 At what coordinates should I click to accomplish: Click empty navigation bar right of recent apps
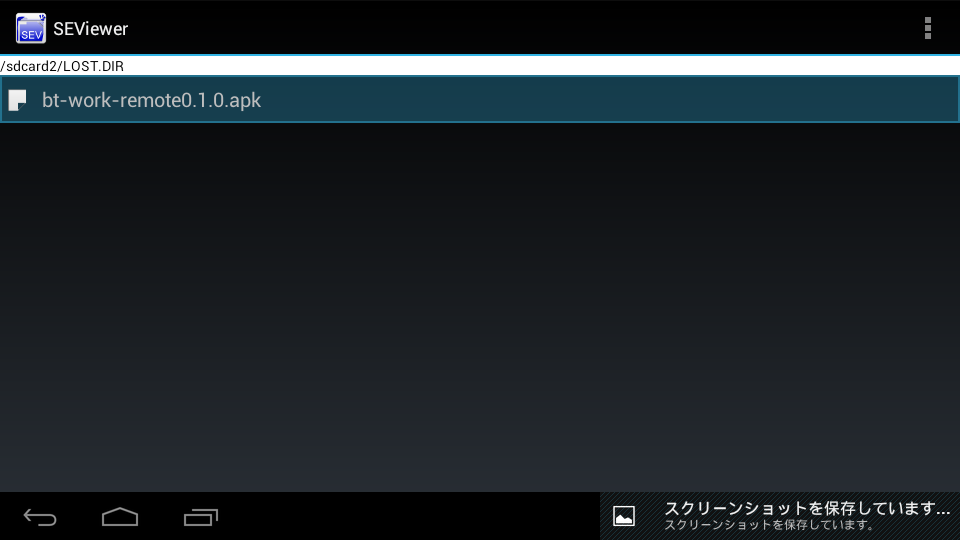pyautogui.click(x=400, y=517)
